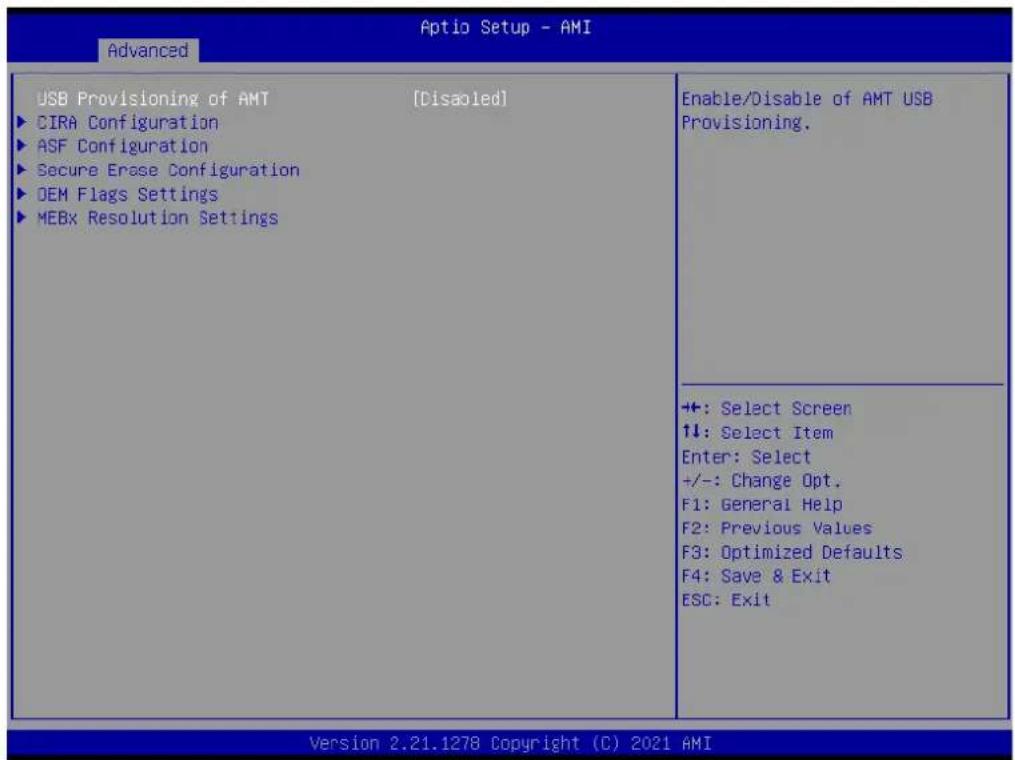Select USB Provisioning of AMT option
This screenshot has width=1015, height=760.
153,98
